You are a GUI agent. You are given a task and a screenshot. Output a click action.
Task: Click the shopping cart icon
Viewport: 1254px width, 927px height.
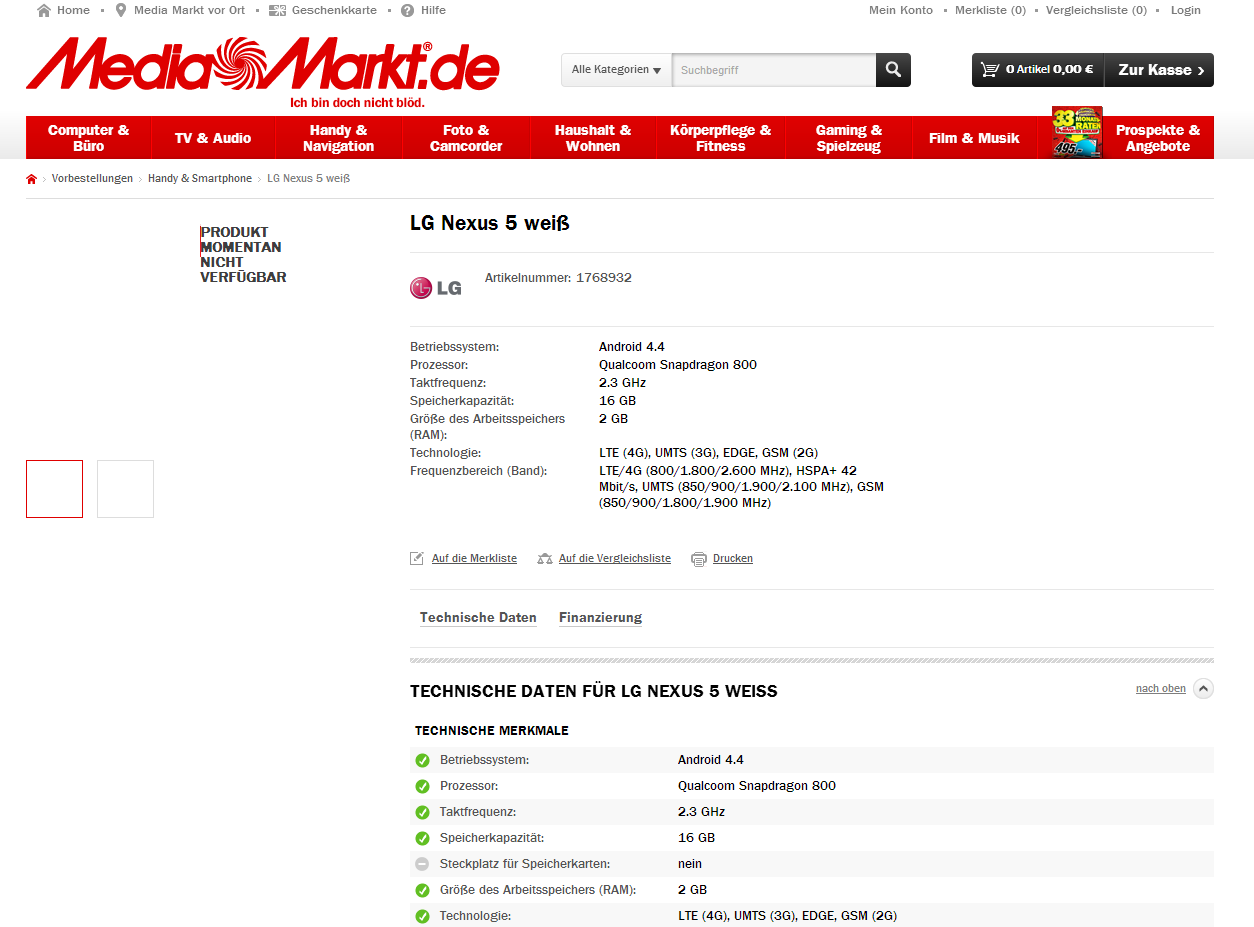[x=990, y=69]
